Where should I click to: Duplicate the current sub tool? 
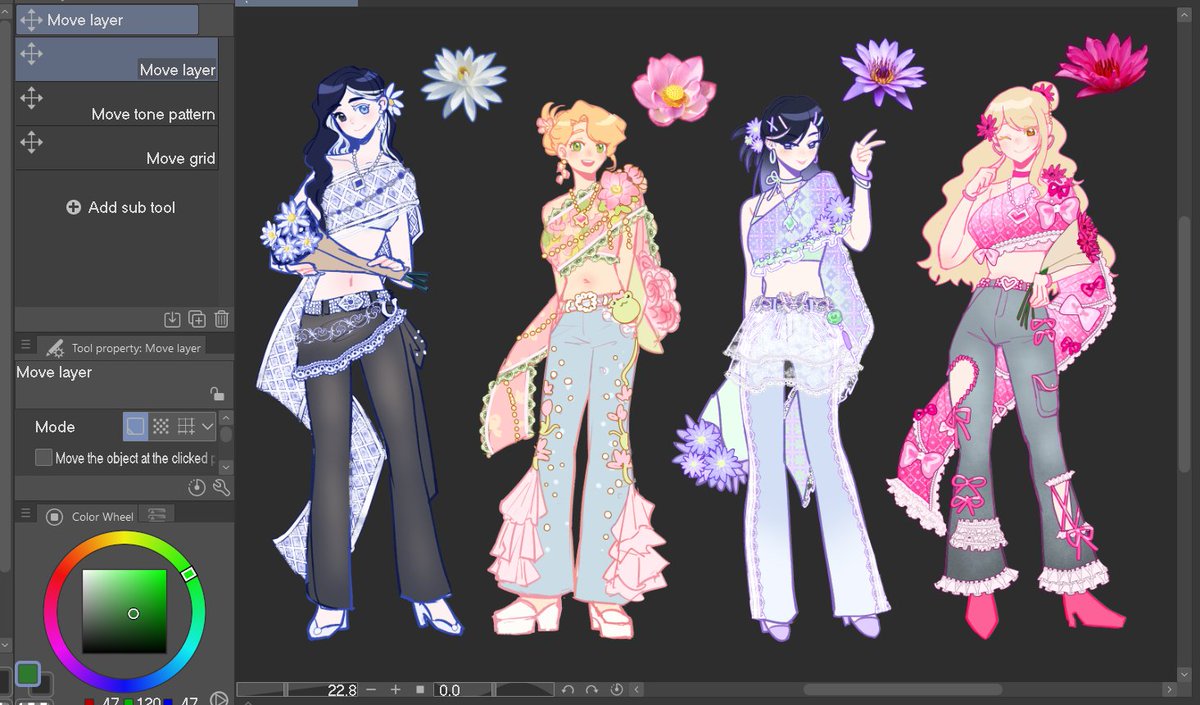(x=197, y=319)
